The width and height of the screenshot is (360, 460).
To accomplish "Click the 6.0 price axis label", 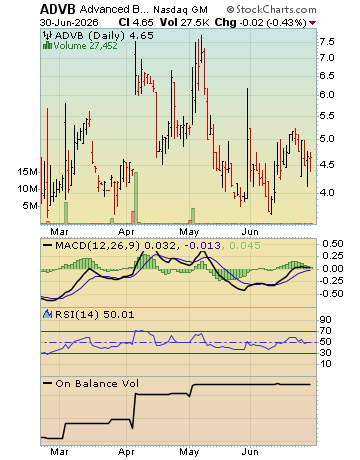I will click(x=327, y=95).
